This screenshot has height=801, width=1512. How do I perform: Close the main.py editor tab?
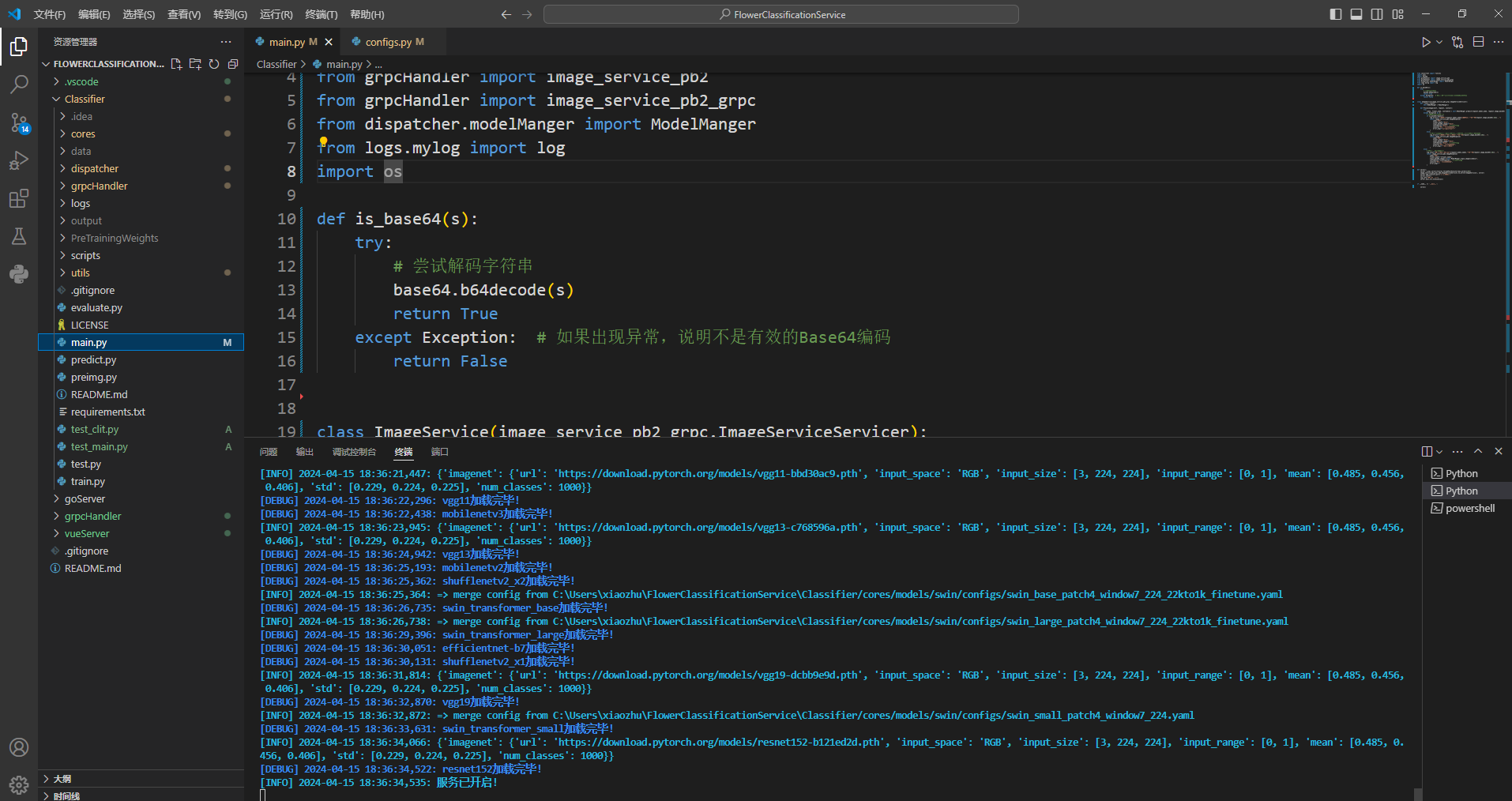329,42
